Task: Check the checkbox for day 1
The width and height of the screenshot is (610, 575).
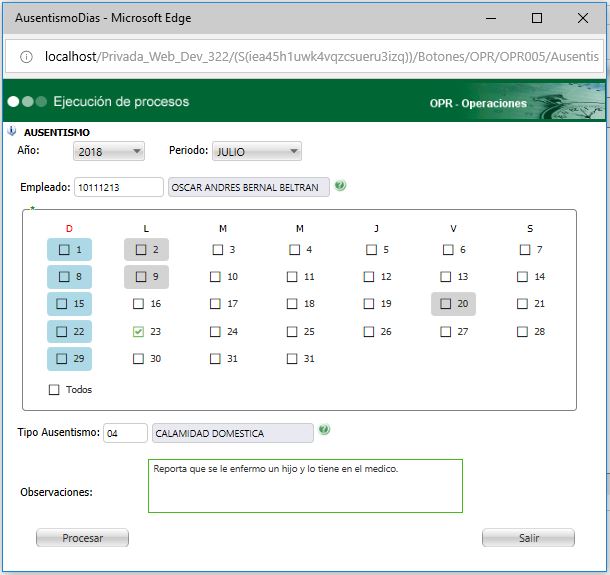Action: [64, 250]
